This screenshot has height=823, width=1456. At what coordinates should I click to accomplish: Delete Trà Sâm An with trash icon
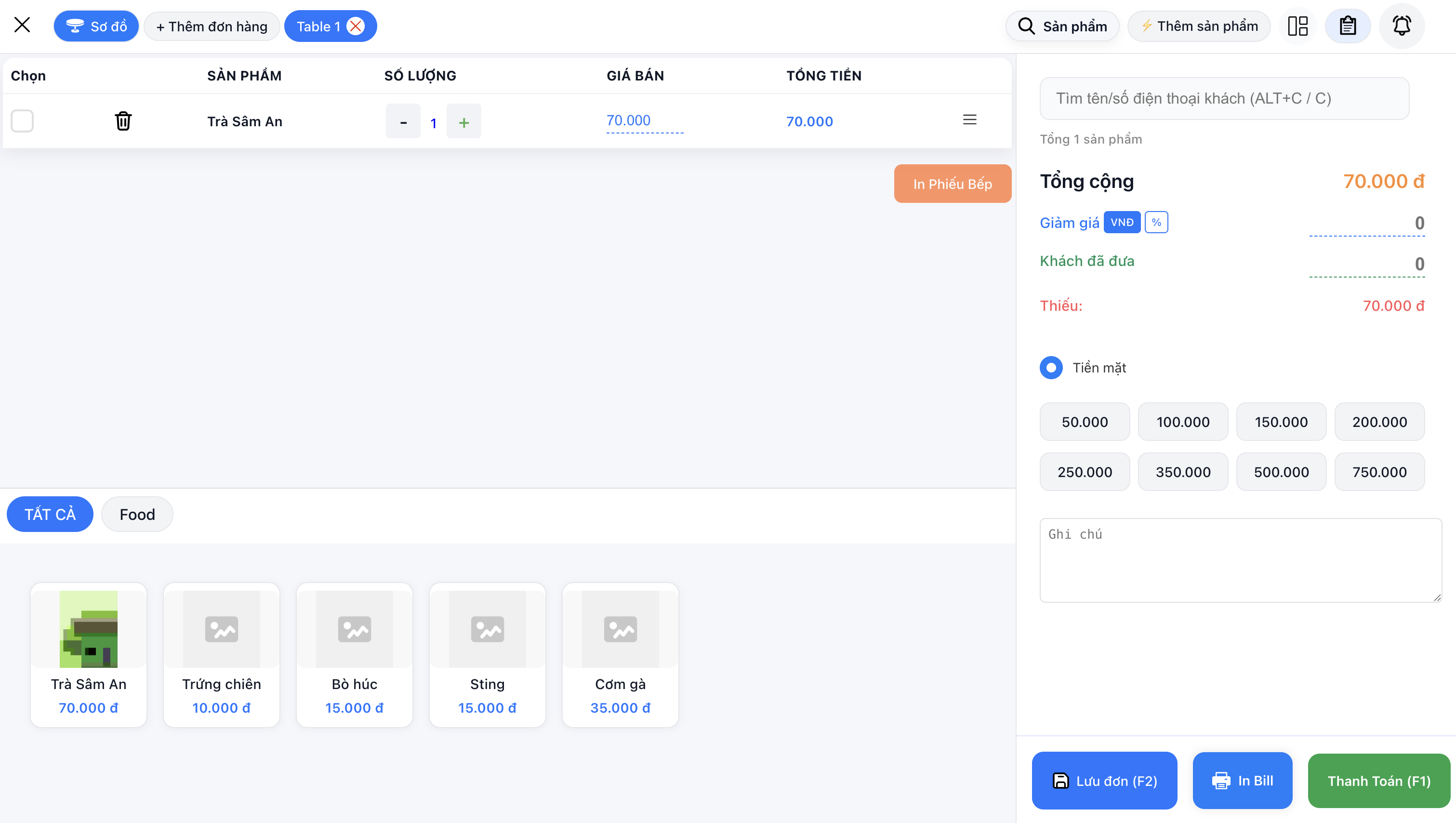point(123,120)
